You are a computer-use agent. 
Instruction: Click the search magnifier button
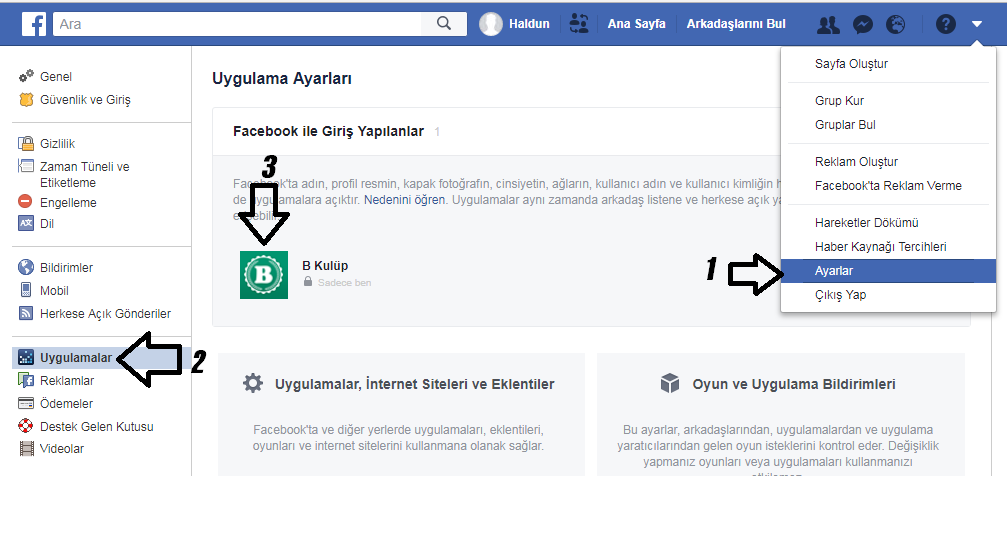444,24
